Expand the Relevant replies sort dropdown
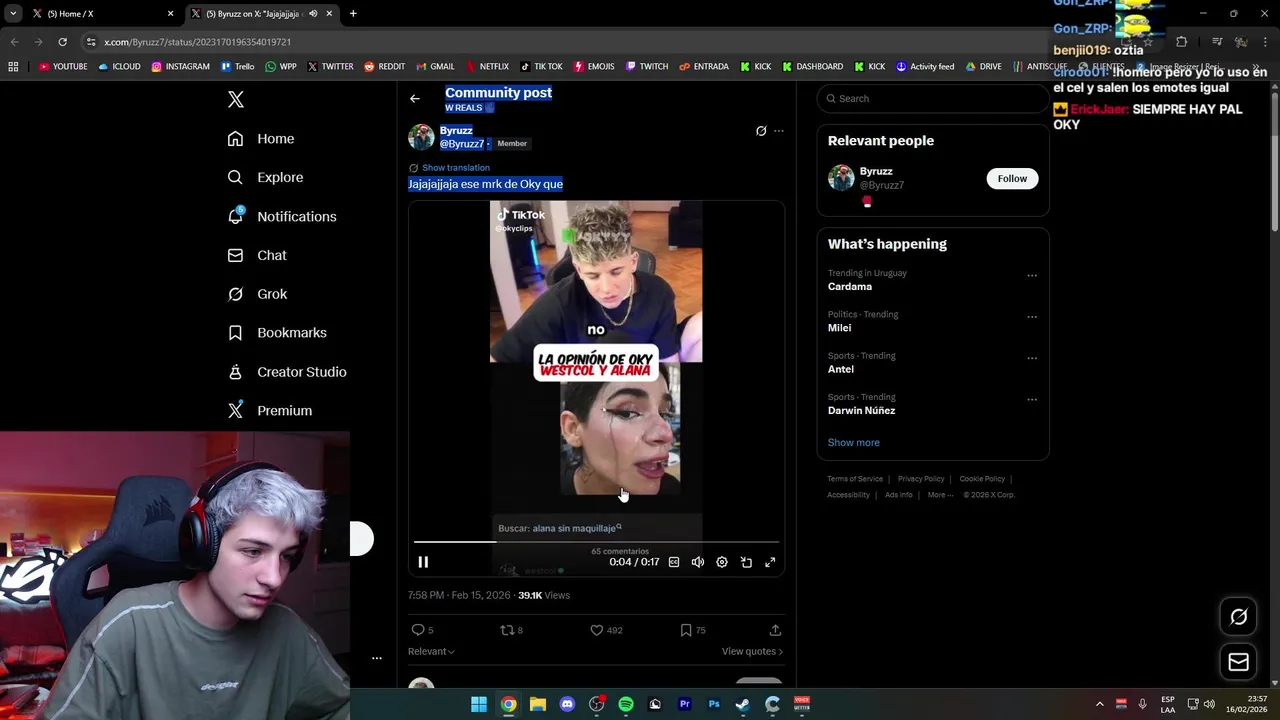Screen dimensions: 1280x720 coord(431,651)
